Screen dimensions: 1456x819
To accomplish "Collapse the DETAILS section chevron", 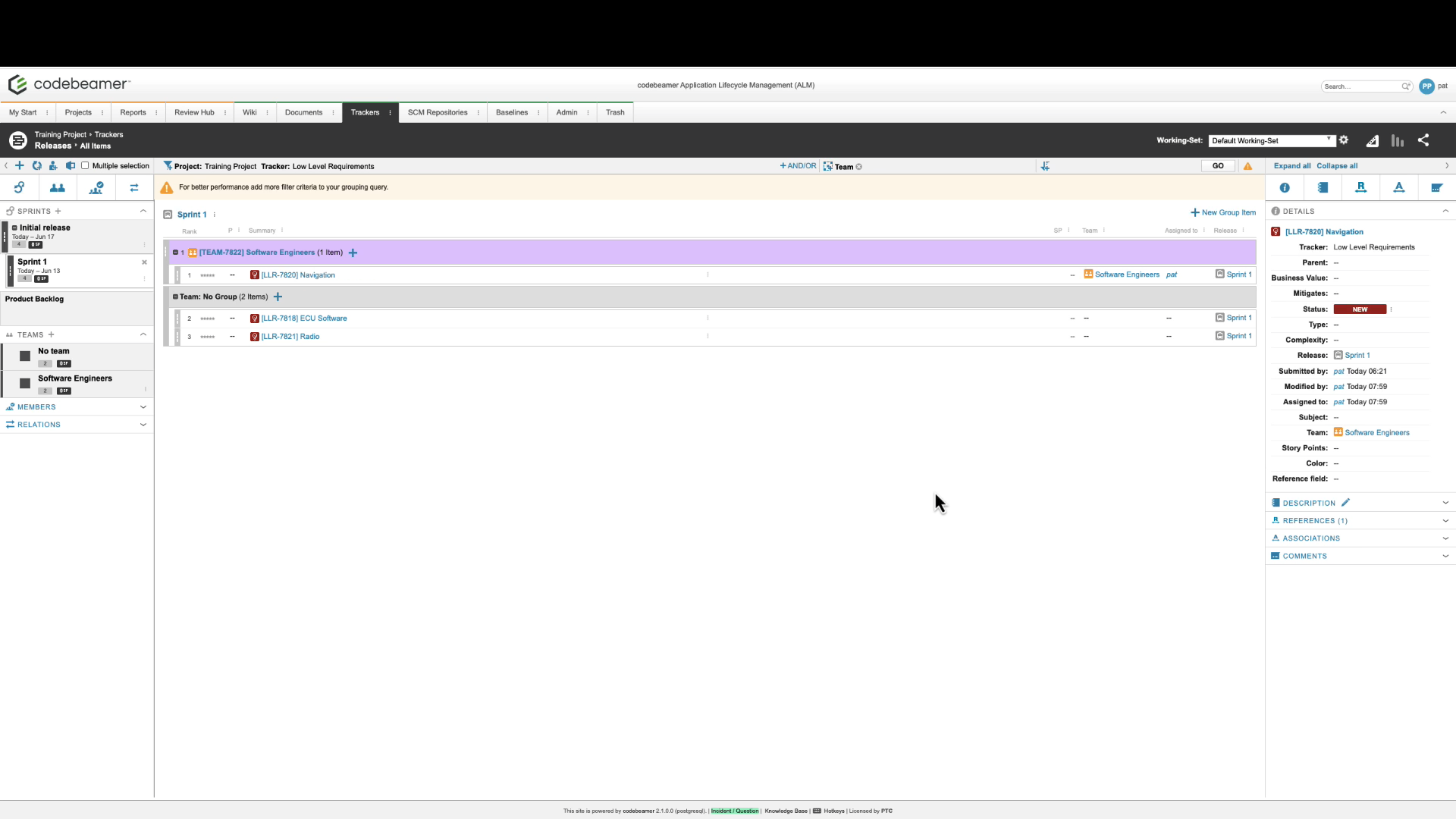I will point(1445,211).
